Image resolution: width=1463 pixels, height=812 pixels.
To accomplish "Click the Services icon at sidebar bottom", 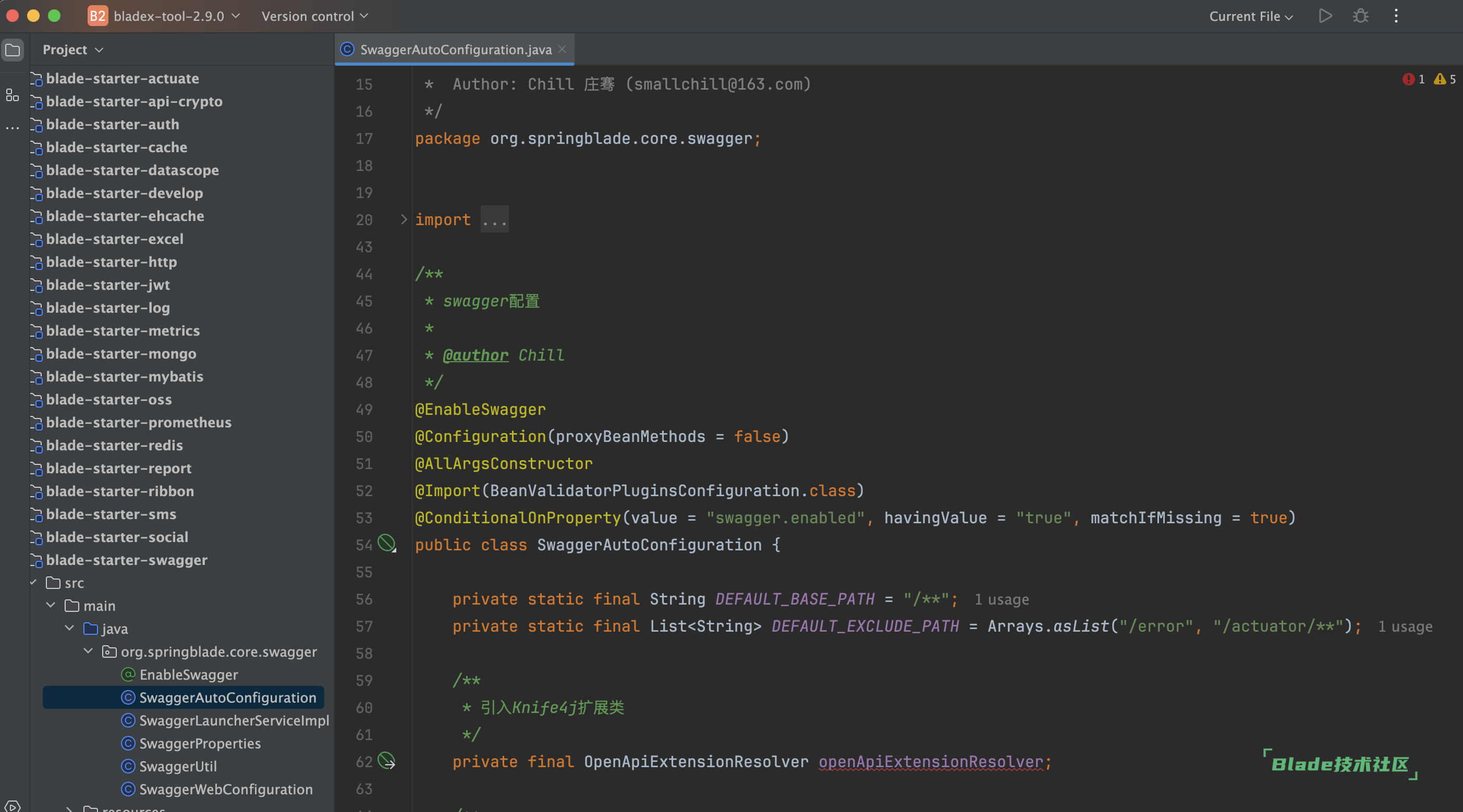I will 13,806.
